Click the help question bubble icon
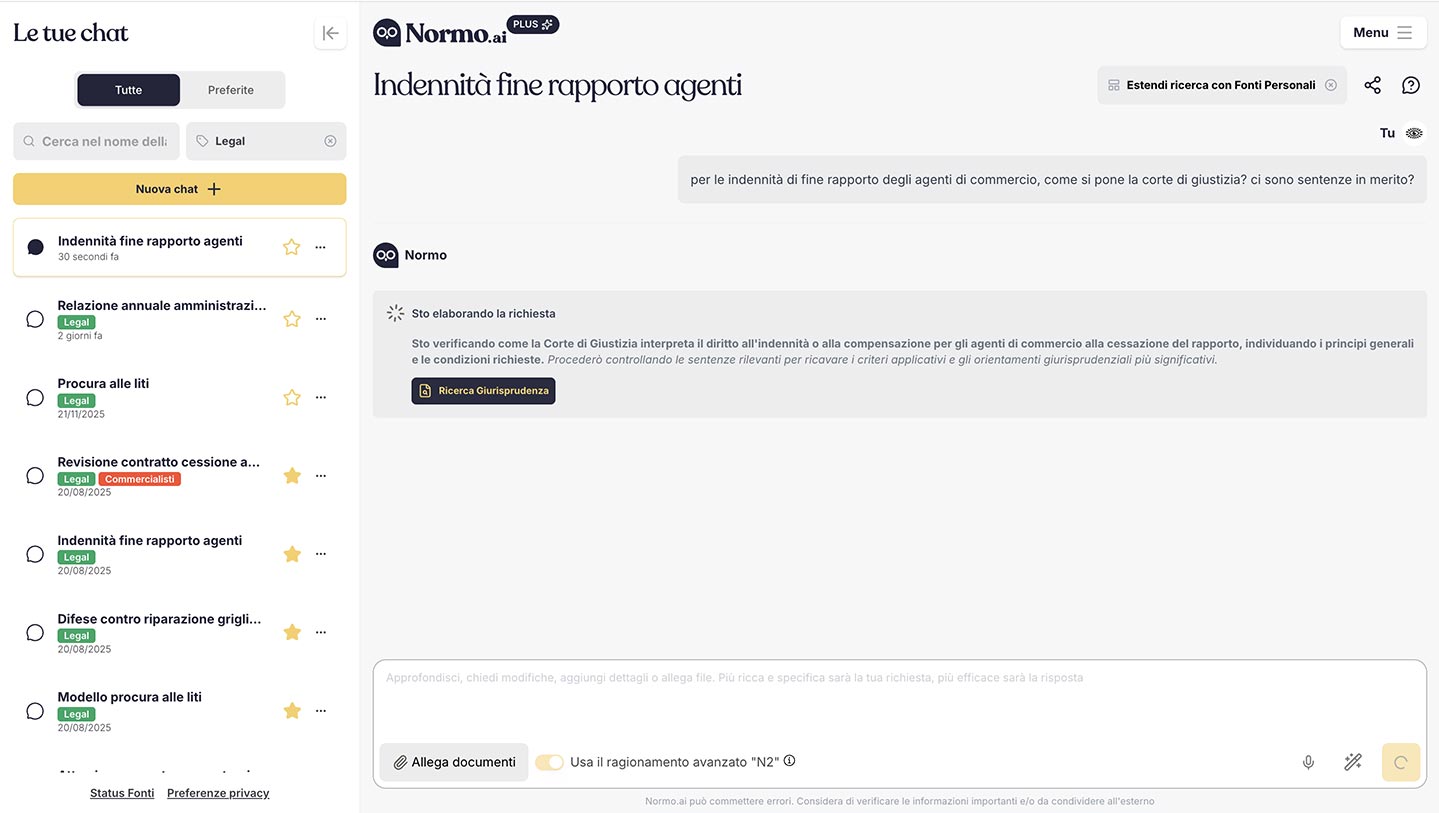This screenshot has height=813, width=1439. (1410, 85)
